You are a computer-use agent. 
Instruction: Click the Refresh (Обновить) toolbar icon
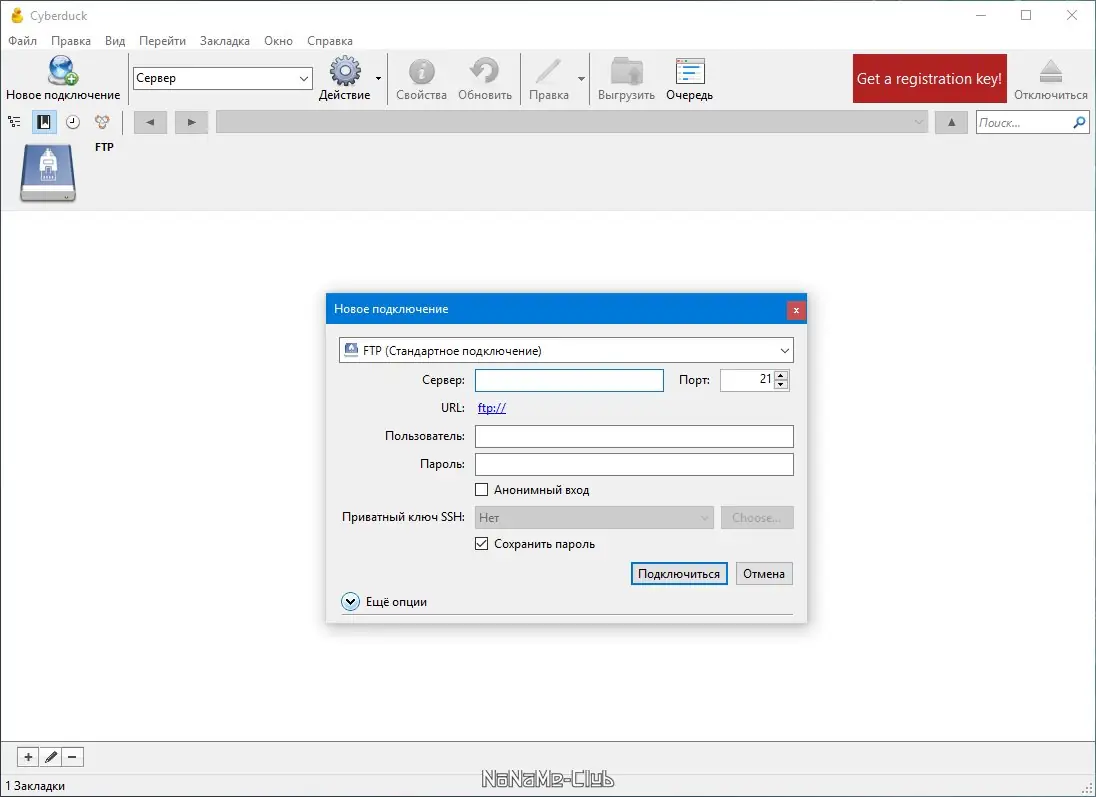(484, 71)
